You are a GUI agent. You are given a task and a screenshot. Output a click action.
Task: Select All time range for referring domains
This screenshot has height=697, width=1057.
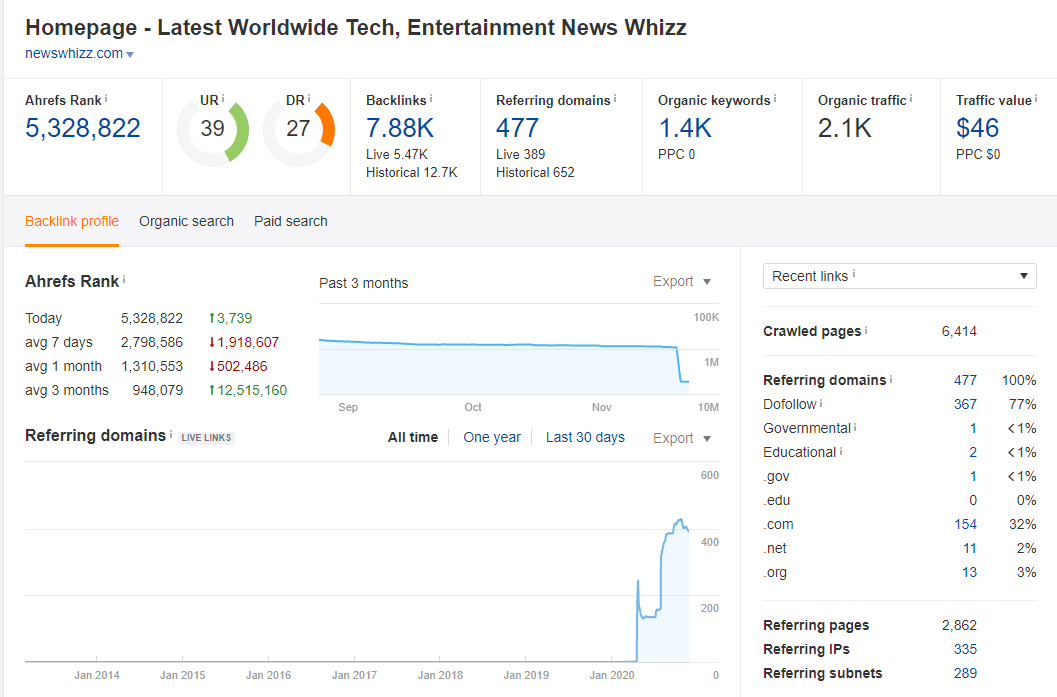coord(412,437)
